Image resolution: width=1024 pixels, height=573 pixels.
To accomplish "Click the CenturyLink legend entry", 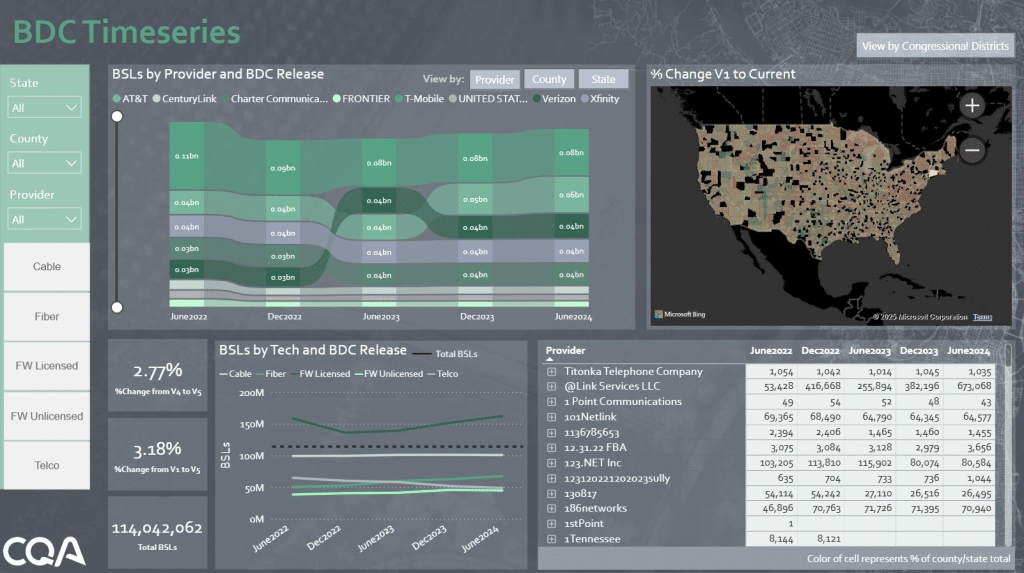I will coord(185,99).
